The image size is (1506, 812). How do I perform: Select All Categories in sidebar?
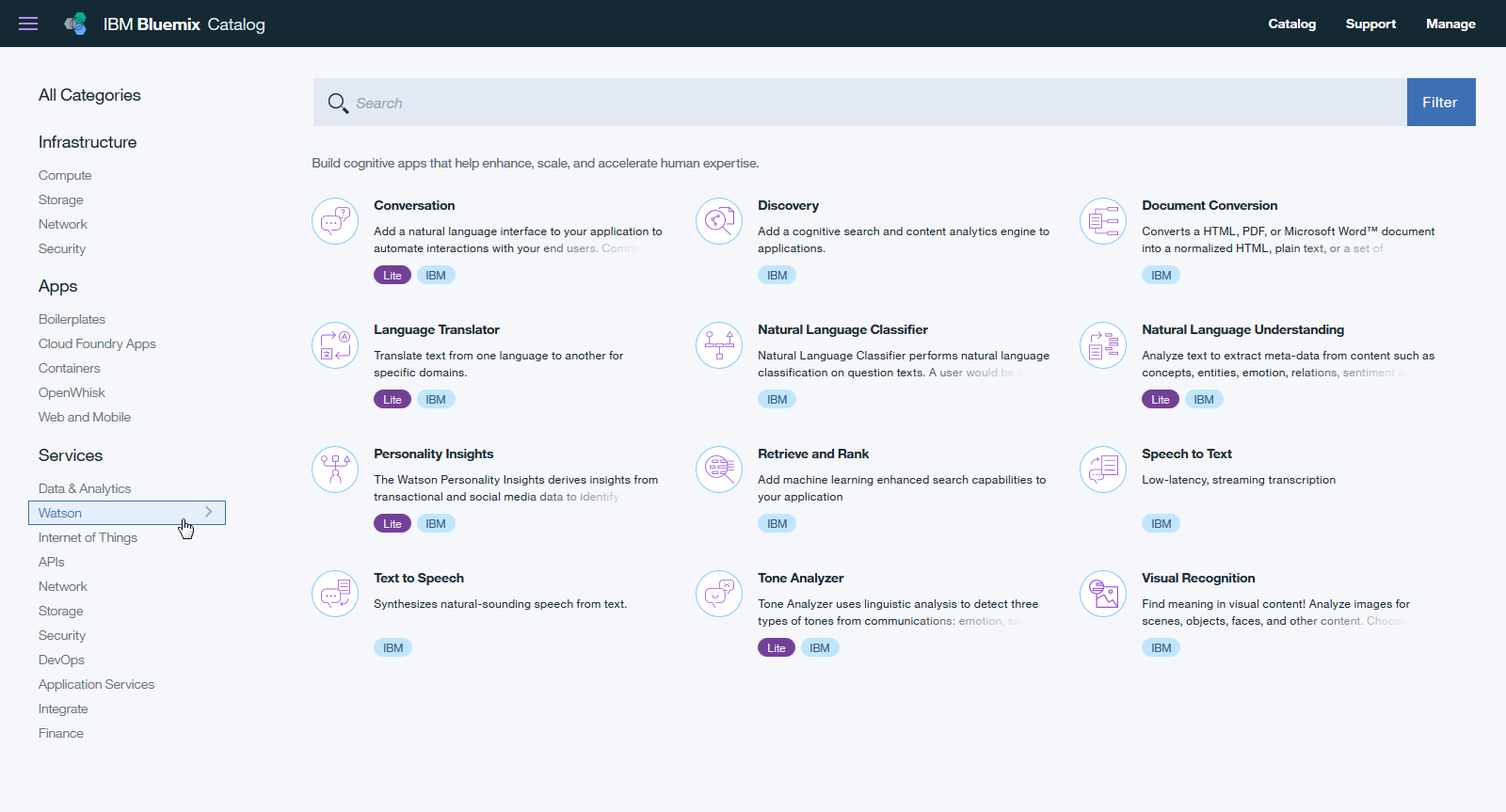point(89,95)
